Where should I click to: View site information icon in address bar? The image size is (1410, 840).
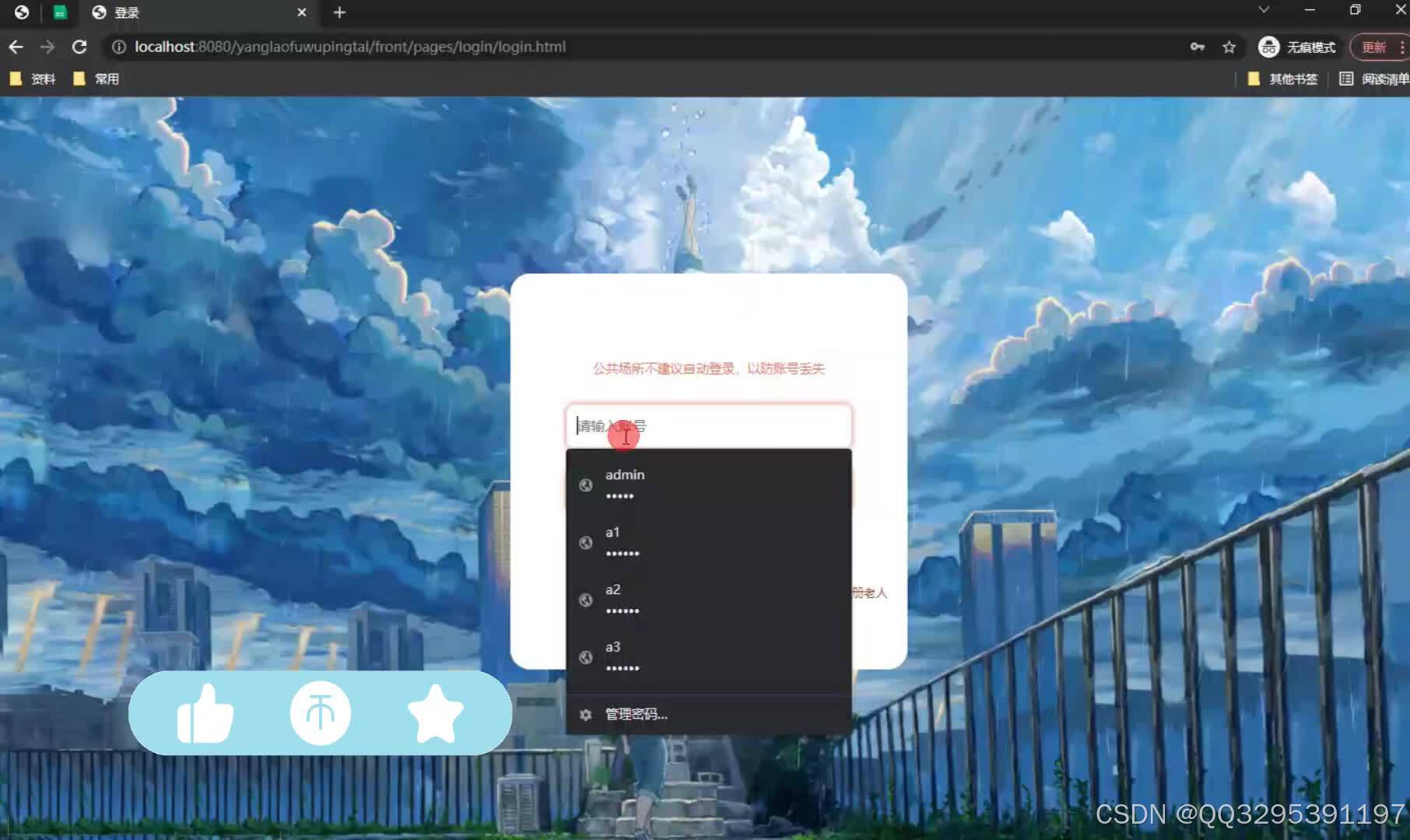pos(118,47)
